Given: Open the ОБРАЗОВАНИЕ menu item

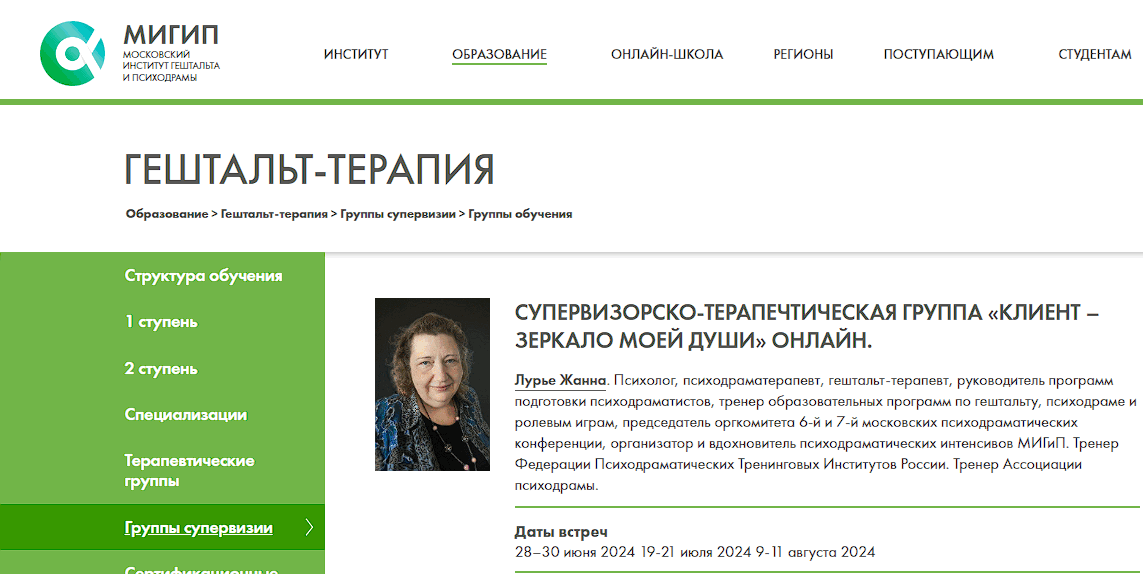Looking at the screenshot, I should pyautogui.click(x=499, y=54).
